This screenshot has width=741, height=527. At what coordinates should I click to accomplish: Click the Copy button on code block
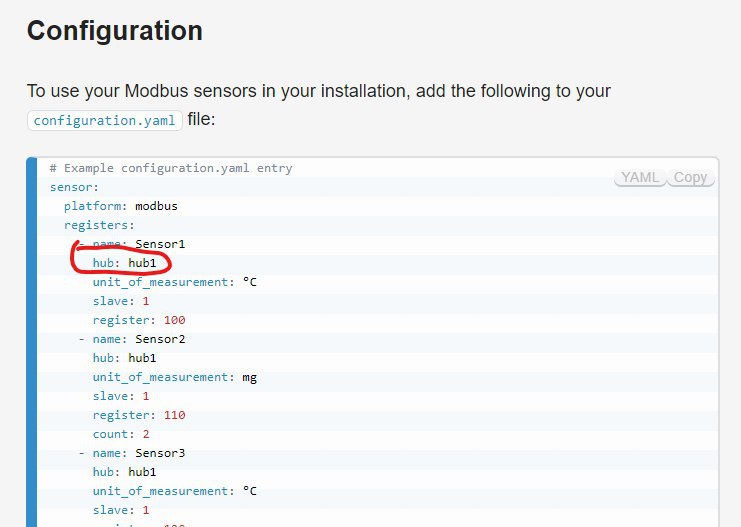pyautogui.click(x=690, y=178)
